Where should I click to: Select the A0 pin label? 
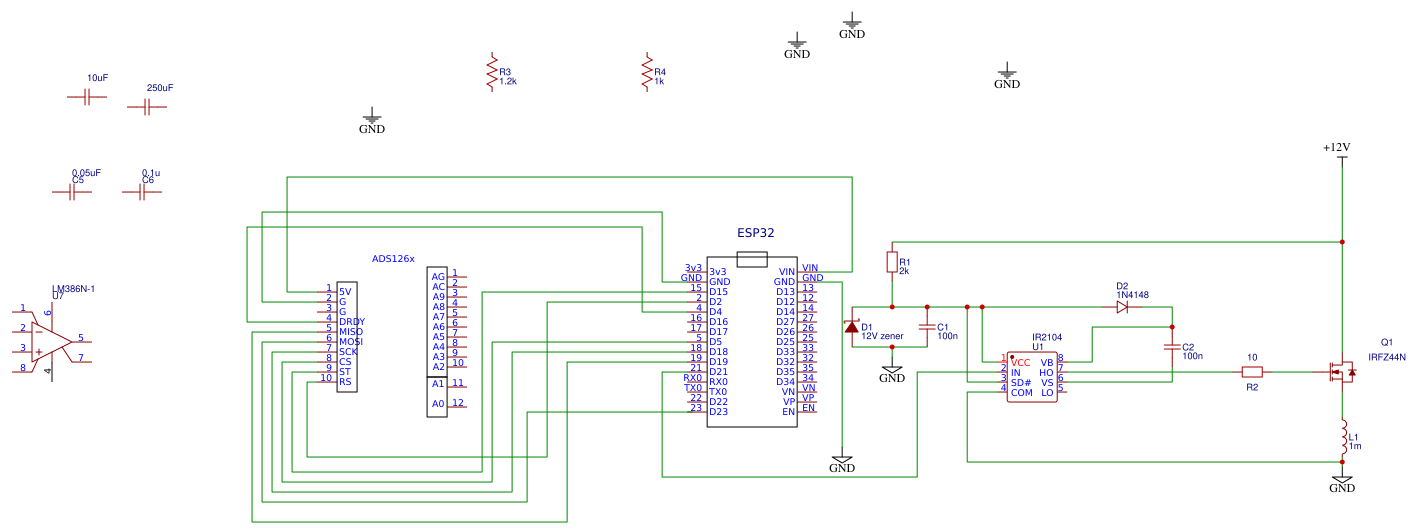438,404
